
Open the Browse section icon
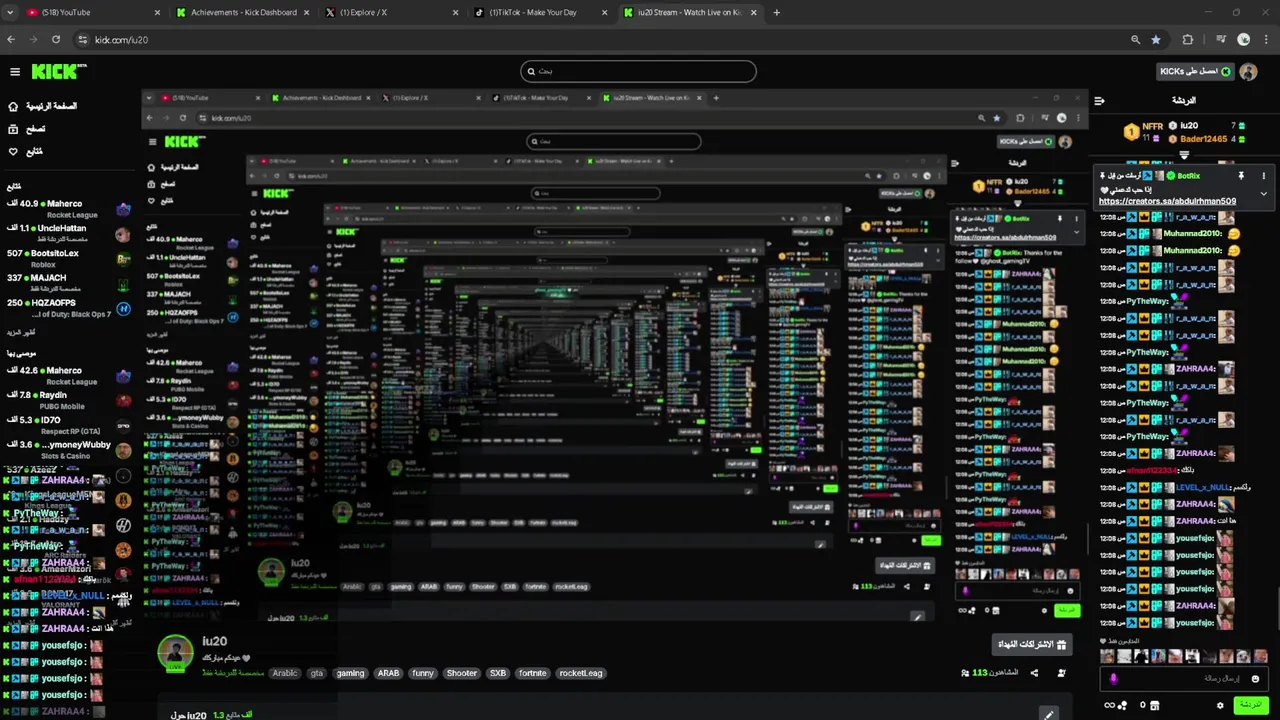pos(13,129)
